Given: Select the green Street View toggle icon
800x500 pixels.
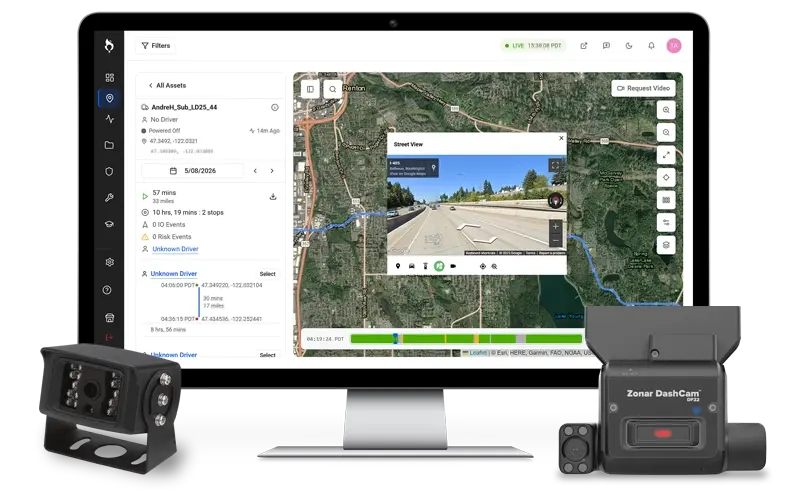Looking at the screenshot, I should point(439,266).
